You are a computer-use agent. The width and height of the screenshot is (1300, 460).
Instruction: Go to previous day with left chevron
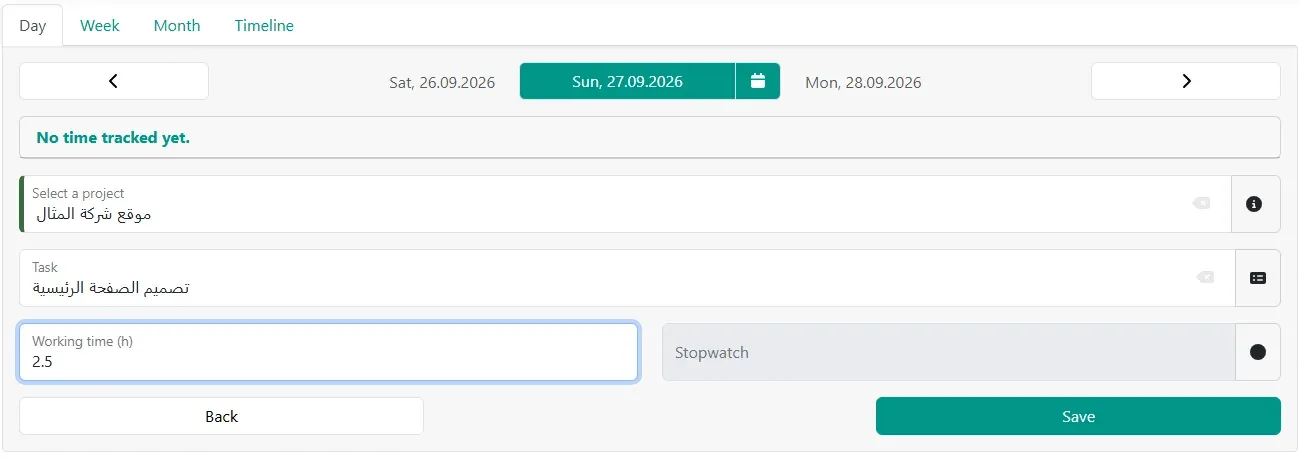114,81
